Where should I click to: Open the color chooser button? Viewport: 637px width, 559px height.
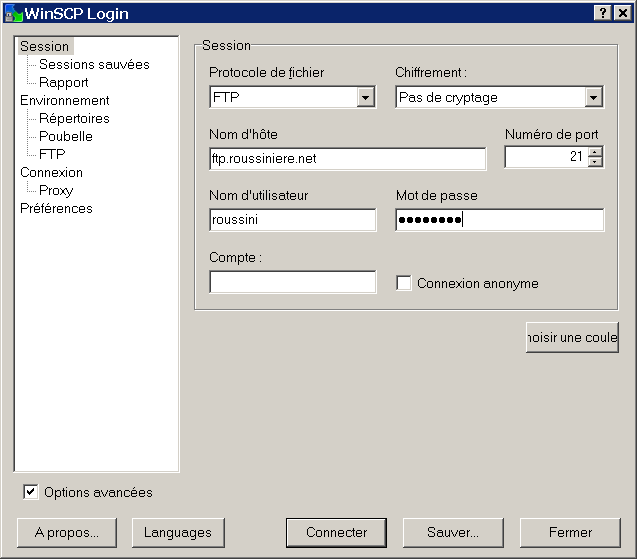(x=572, y=337)
